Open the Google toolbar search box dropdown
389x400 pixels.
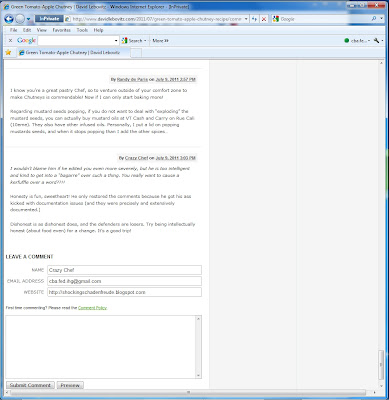[x=116, y=41]
